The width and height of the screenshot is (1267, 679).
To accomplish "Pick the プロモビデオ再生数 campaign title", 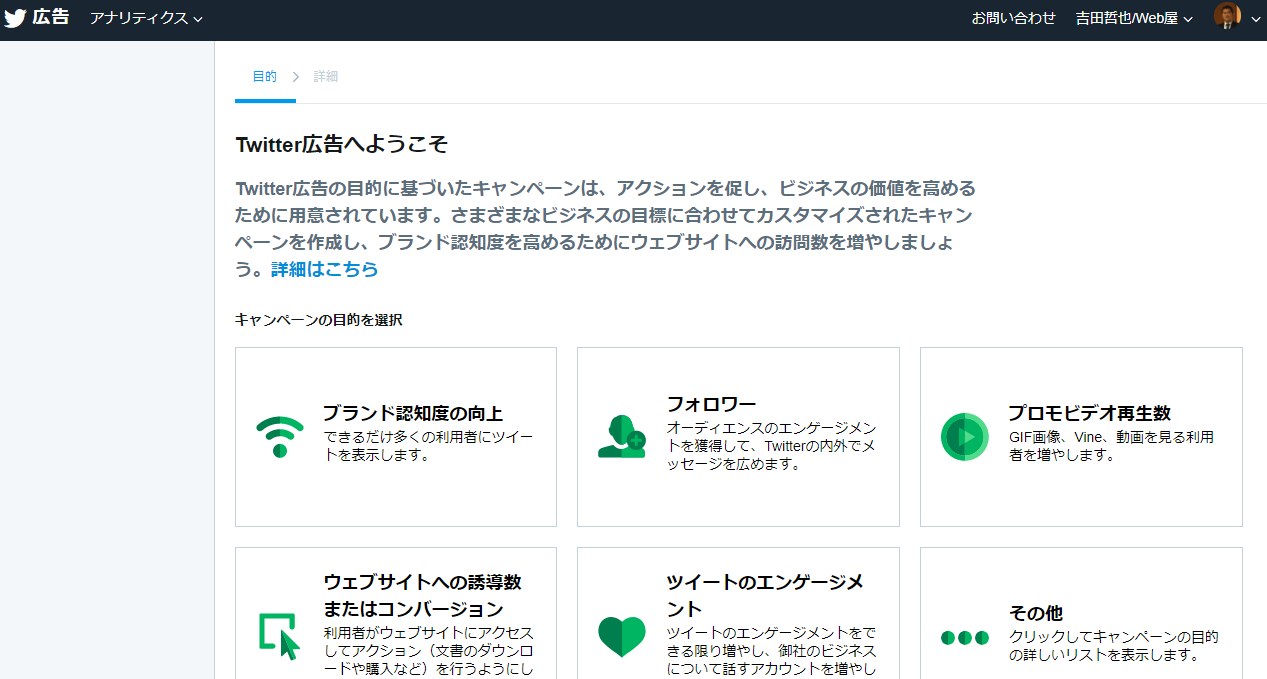I will [1089, 413].
